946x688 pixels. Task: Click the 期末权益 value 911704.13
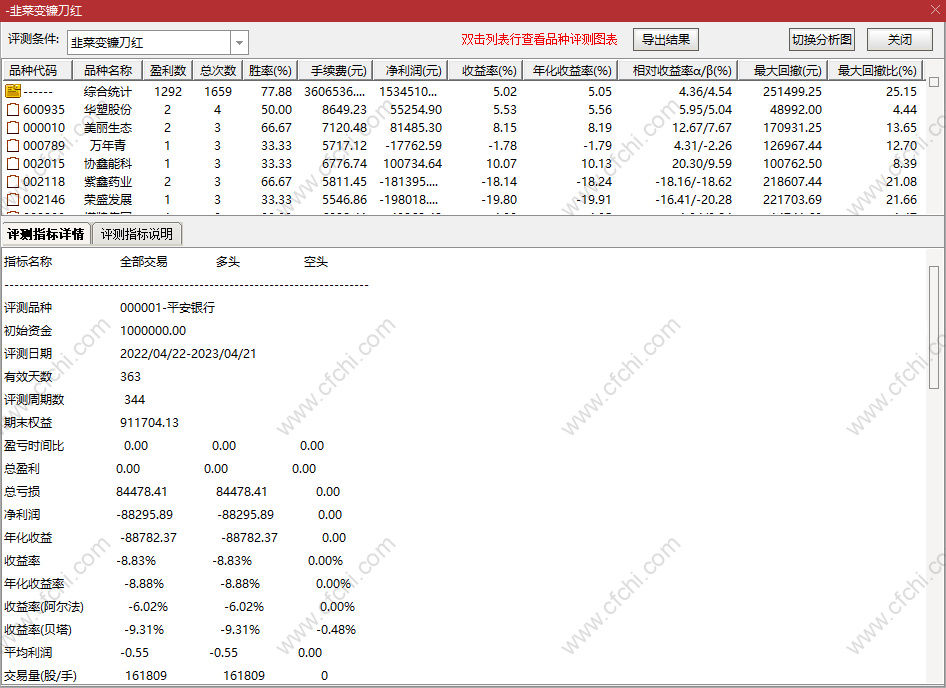[x=149, y=423]
